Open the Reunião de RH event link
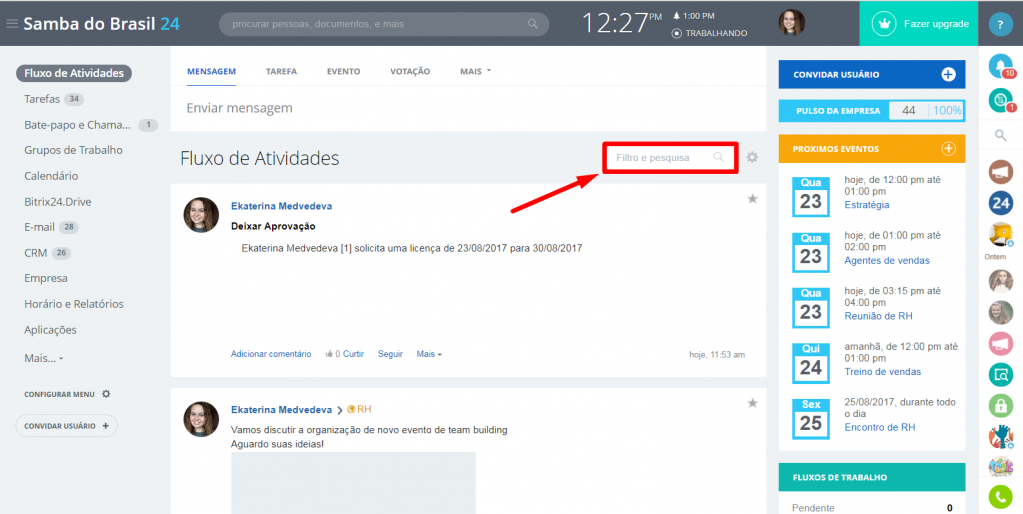This screenshot has height=514, width=1023. pyautogui.click(x=878, y=316)
